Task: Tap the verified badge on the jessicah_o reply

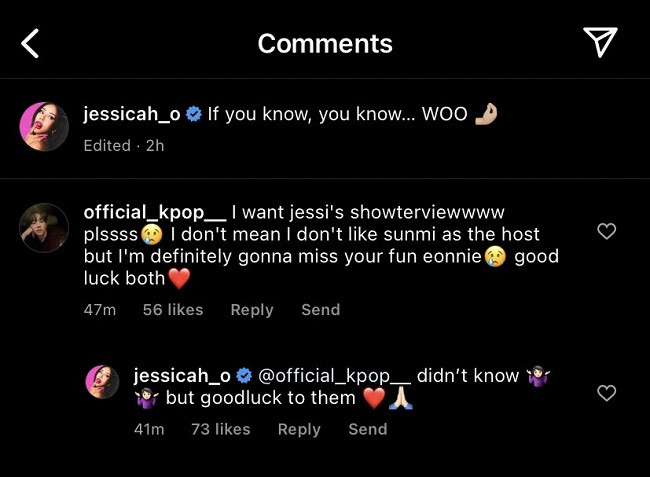Action: pyautogui.click(x=244, y=375)
